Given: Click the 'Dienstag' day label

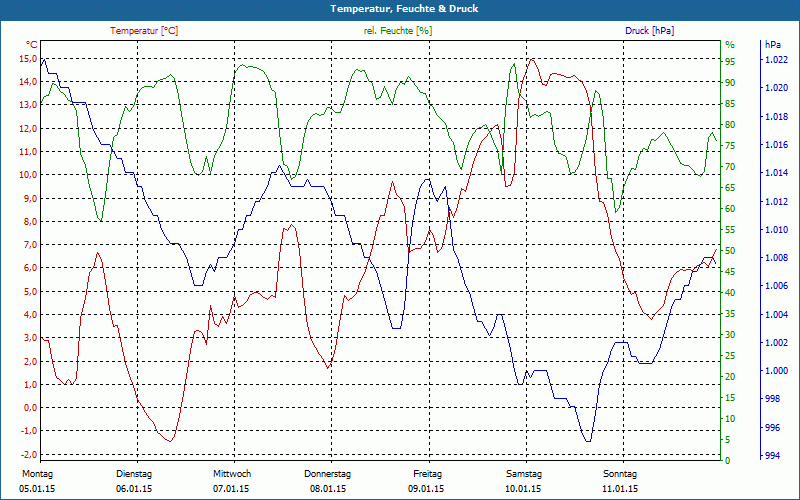Looking at the screenshot, I should pyautogui.click(x=134, y=474).
